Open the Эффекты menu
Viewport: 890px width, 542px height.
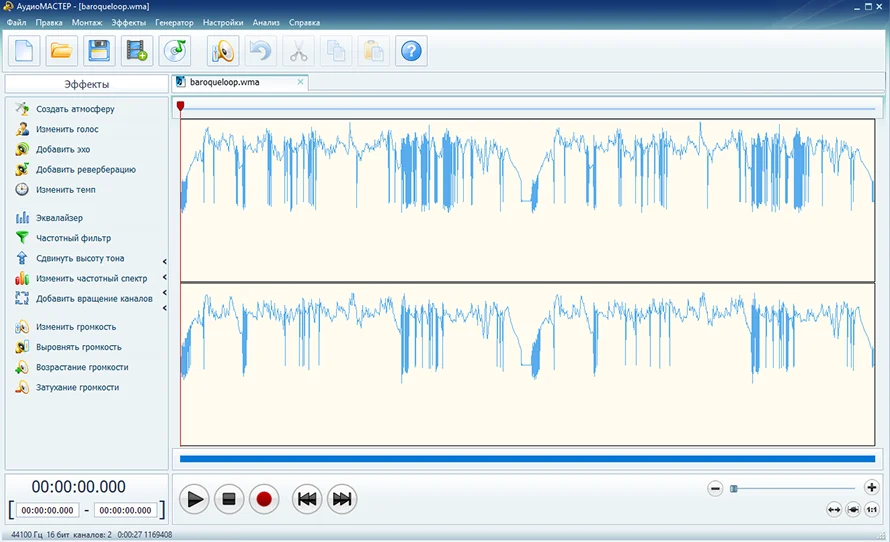128,23
